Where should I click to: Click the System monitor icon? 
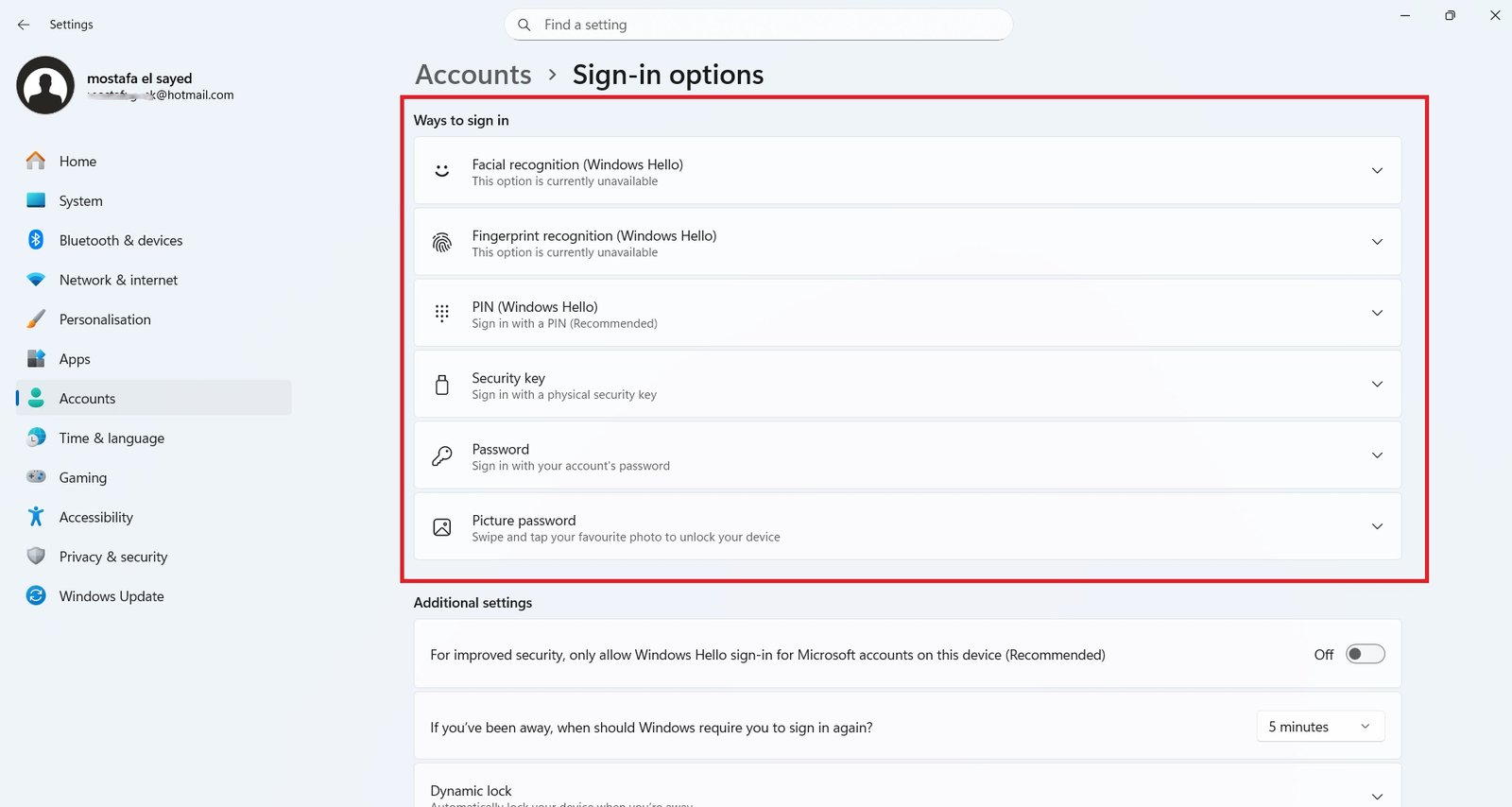(x=36, y=200)
